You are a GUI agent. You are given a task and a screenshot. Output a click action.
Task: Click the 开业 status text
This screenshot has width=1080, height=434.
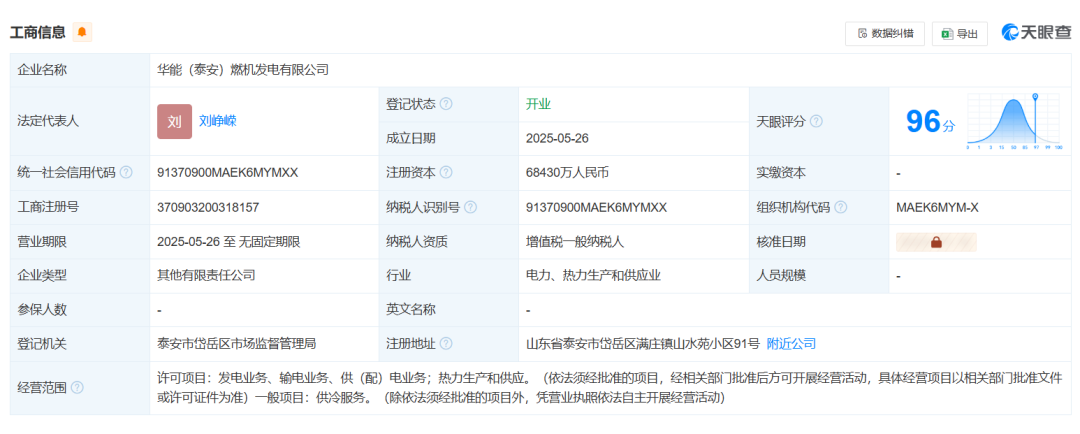539,104
